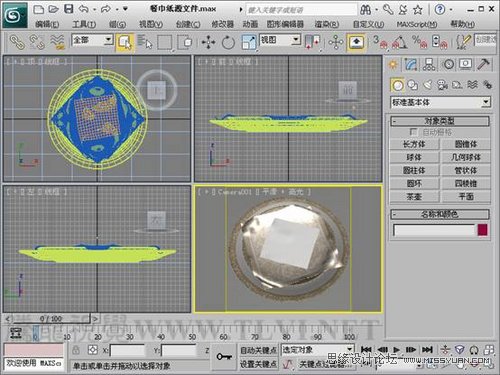
Task: Switch to the Create command panel tab
Action: 393,64
